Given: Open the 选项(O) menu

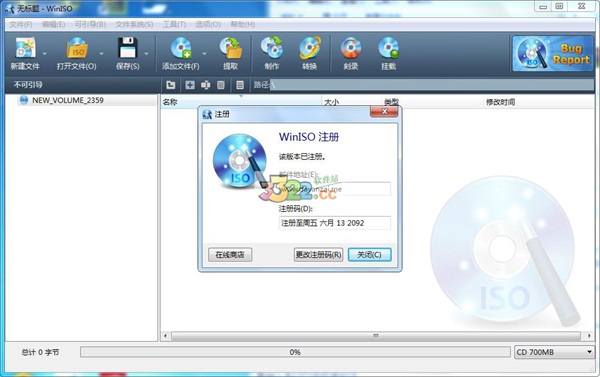Looking at the screenshot, I should pos(208,24).
